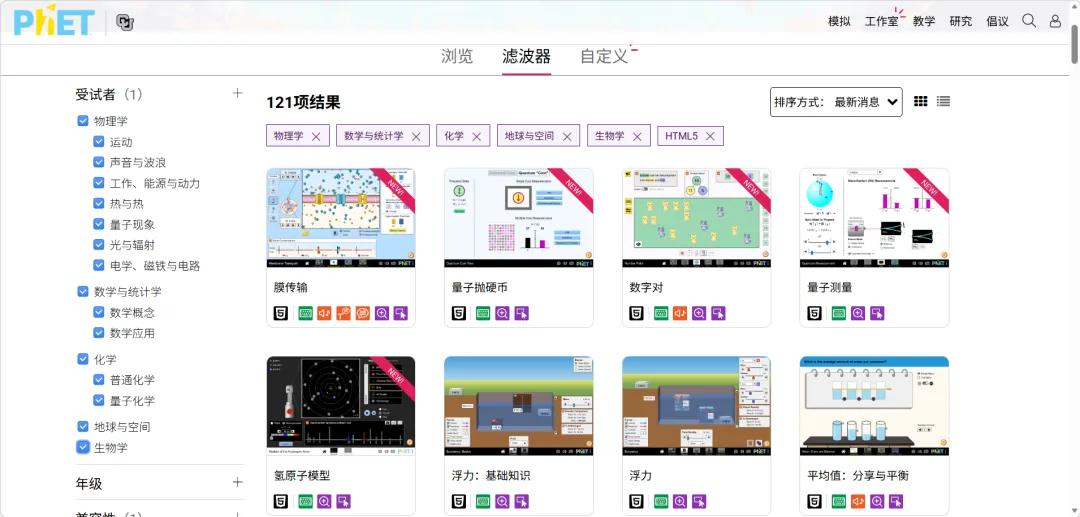Click sound icon on 数字对 card
Image resolution: width=1080 pixels, height=517 pixels.
[x=680, y=313]
